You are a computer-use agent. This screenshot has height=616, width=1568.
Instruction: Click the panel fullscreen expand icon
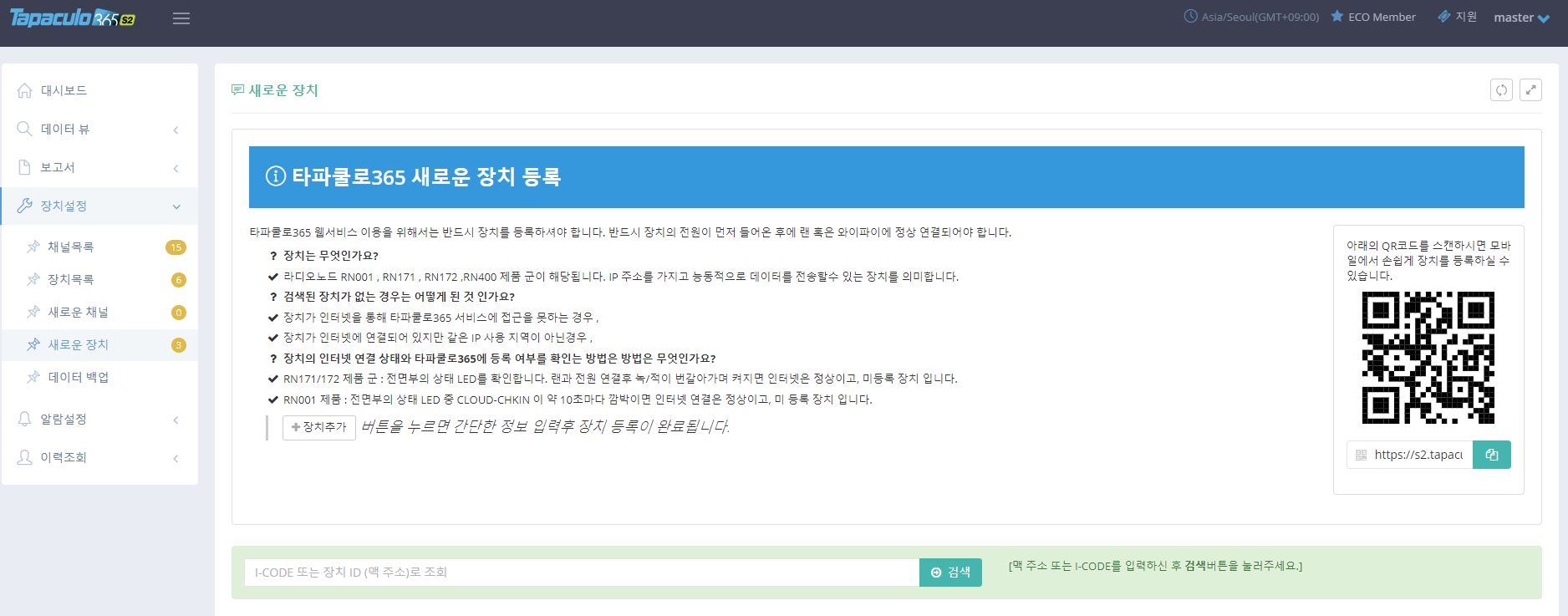pyautogui.click(x=1530, y=90)
